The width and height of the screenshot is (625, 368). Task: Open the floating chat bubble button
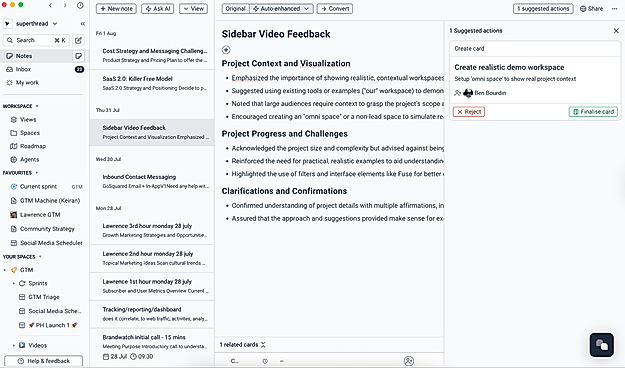click(x=601, y=344)
